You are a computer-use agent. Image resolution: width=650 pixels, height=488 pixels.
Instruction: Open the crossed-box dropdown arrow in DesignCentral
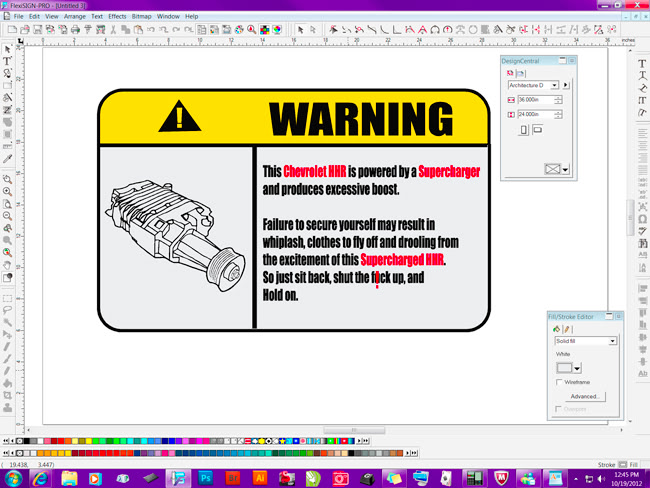point(565,169)
